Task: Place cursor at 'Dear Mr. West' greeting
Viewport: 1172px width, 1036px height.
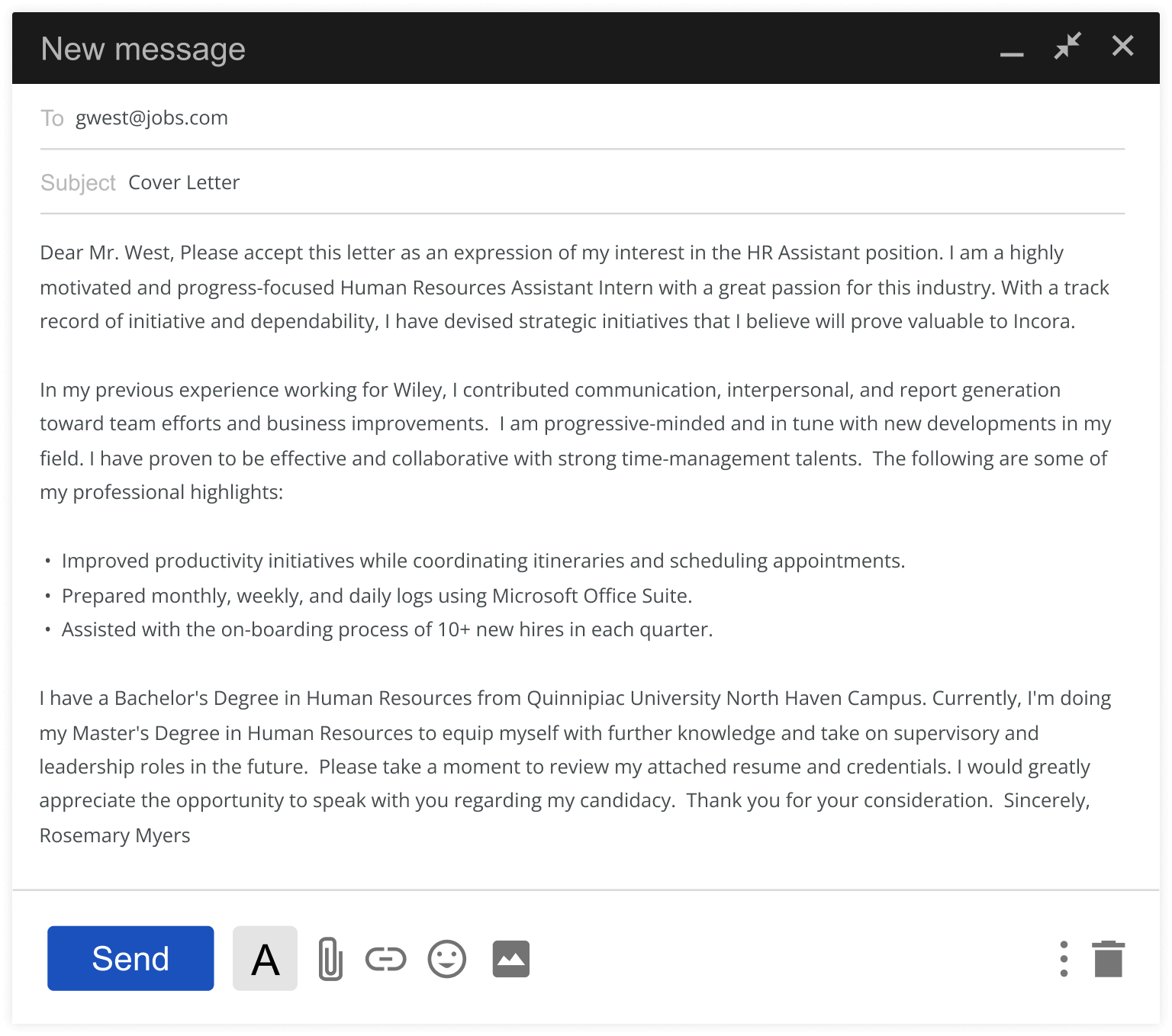Action: (x=107, y=253)
